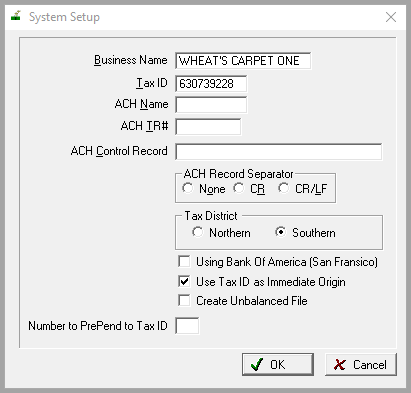Click the Business Name input field
Viewport: 411px width, 393px height.
point(243,61)
